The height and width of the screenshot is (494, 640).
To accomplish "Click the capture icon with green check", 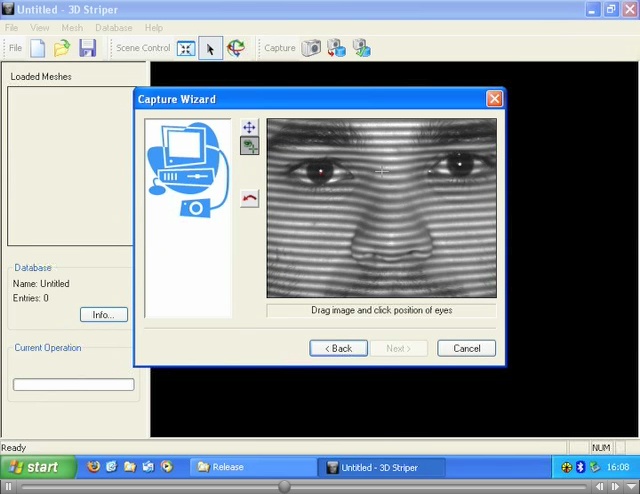I will pyautogui.click(x=362, y=48).
